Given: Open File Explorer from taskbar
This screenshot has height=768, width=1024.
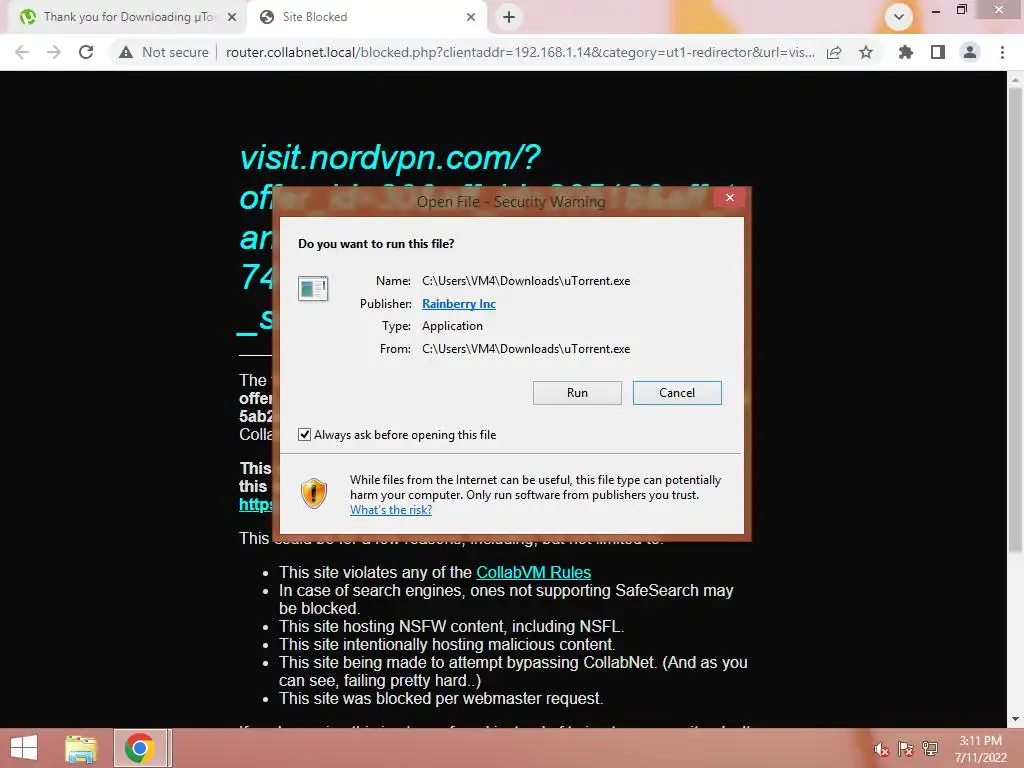Looking at the screenshot, I should tap(81, 748).
